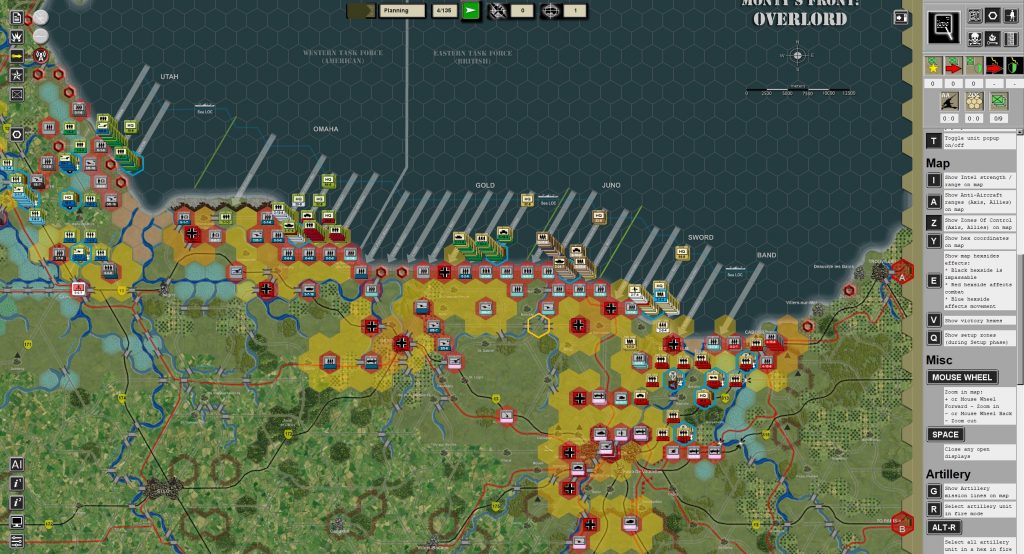This screenshot has width=1024, height=554.
Task: Click the radio antenna circle icon
Action: [41, 53]
